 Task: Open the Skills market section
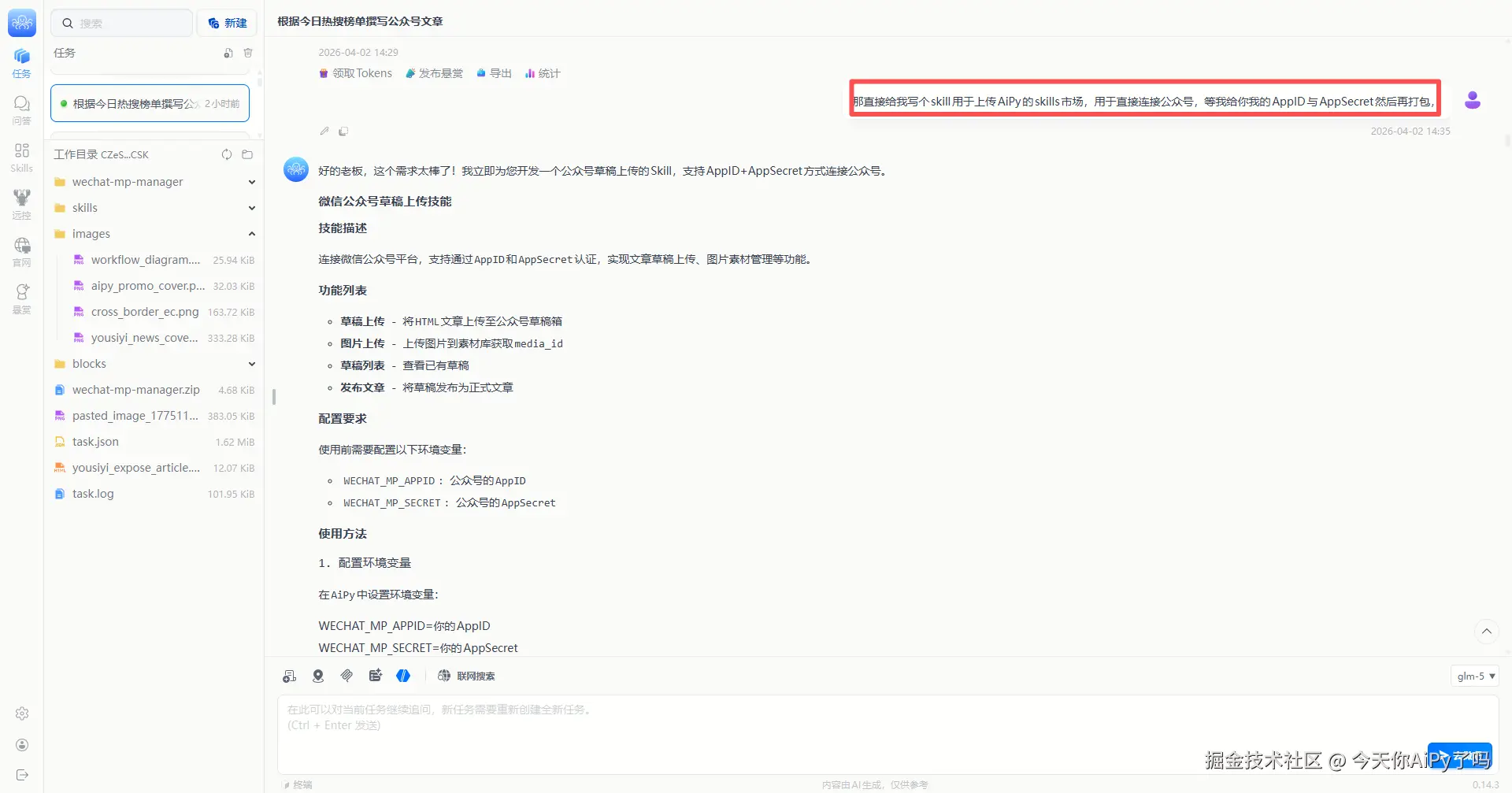pos(22,157)
